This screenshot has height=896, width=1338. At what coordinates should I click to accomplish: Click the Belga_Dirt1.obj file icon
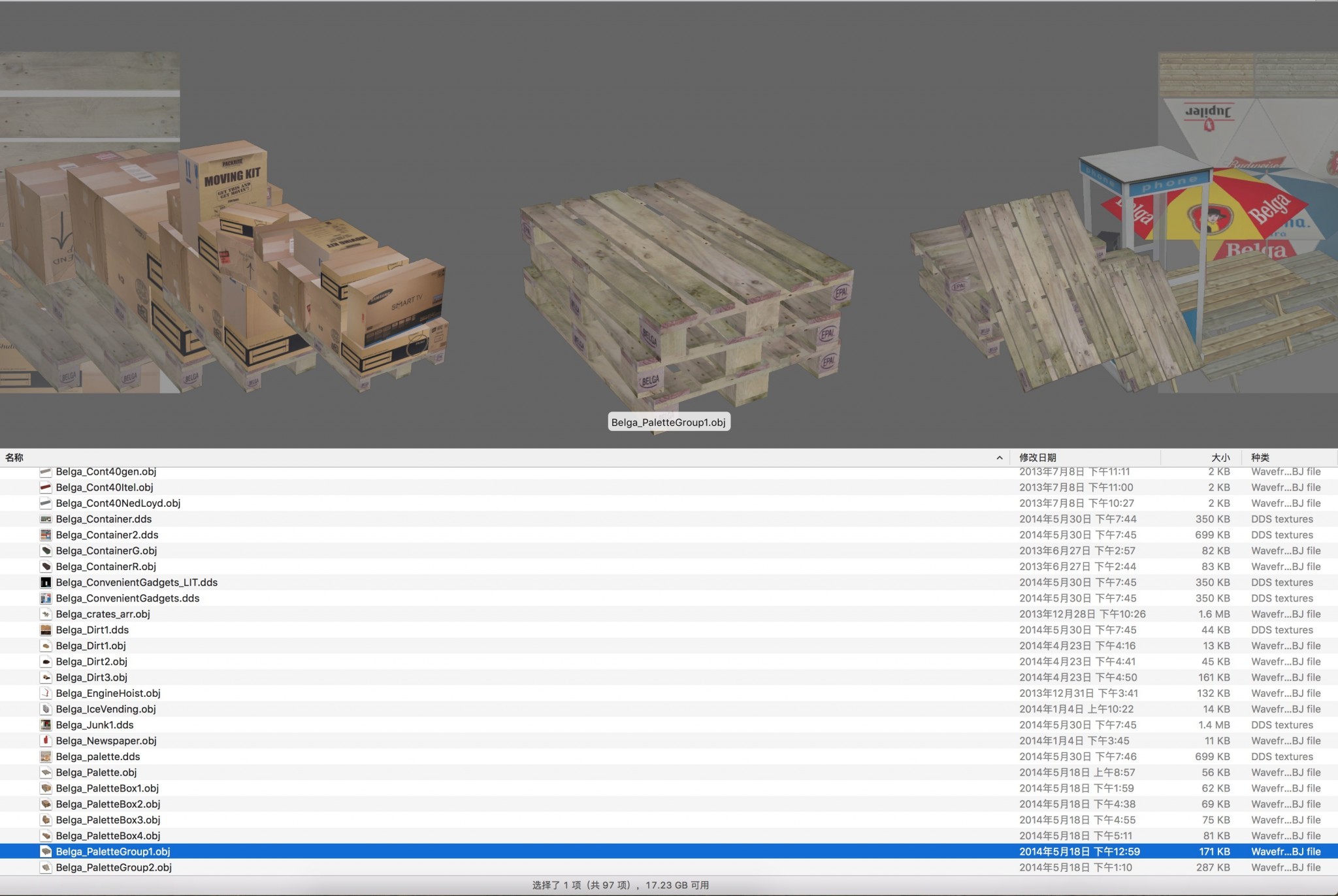(x=46, y=646)
